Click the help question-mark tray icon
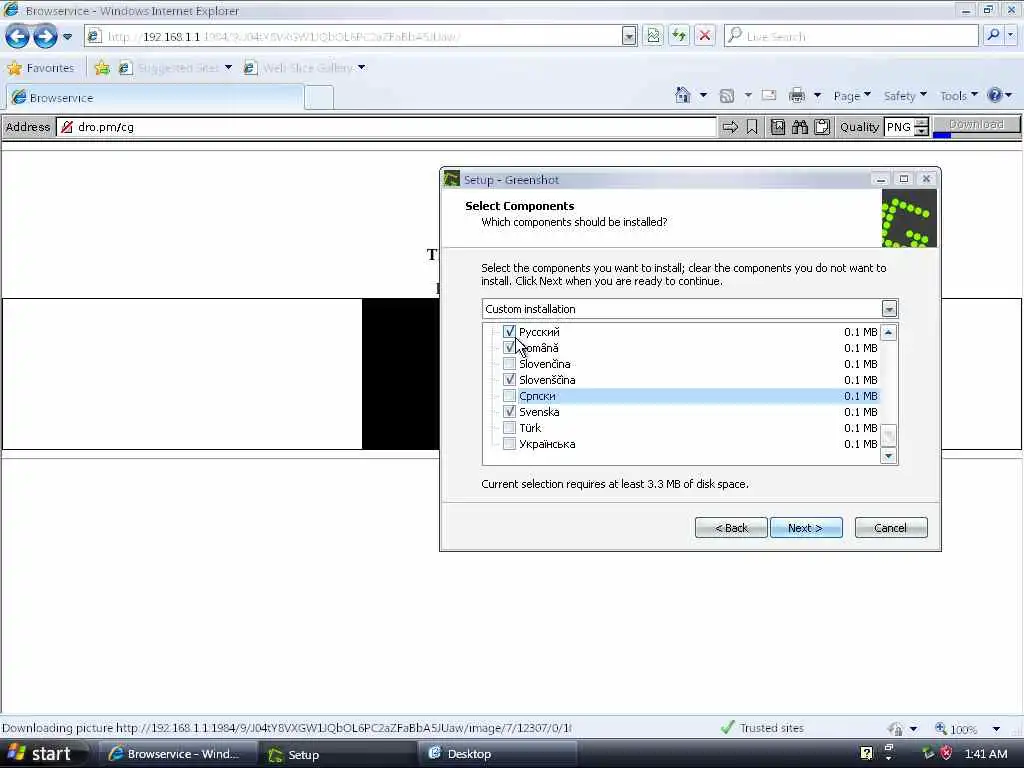Screen dimensions: 1024x768 [x=866, y=753]
